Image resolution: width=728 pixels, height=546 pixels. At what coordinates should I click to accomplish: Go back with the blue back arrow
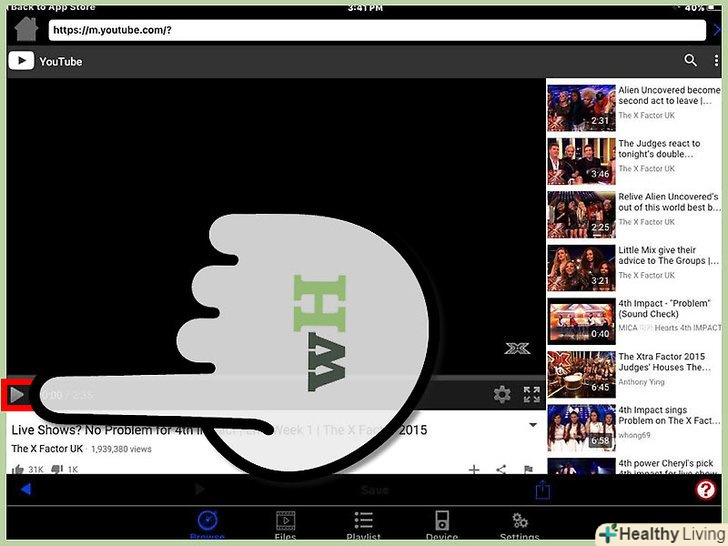pos(26,489)
